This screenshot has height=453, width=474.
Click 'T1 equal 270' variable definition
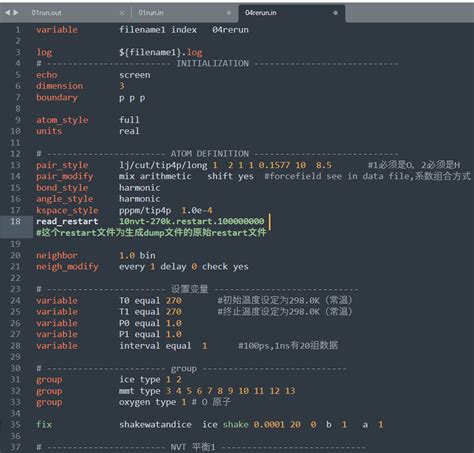(150, 312)
